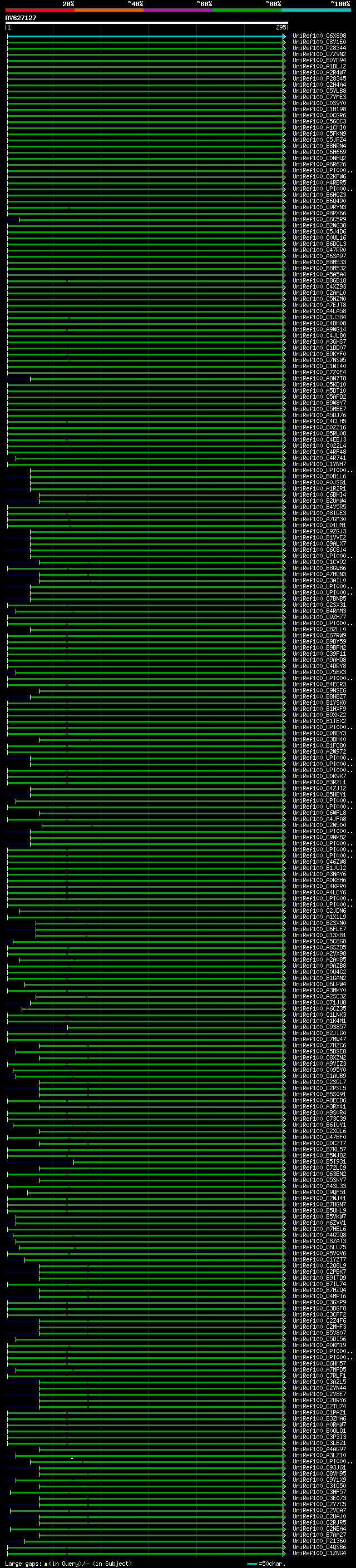This screenshot has height=1568, width=356.
Task: Select last hit UniRef100_C1ZNG4
Action: pos(319,1553)
